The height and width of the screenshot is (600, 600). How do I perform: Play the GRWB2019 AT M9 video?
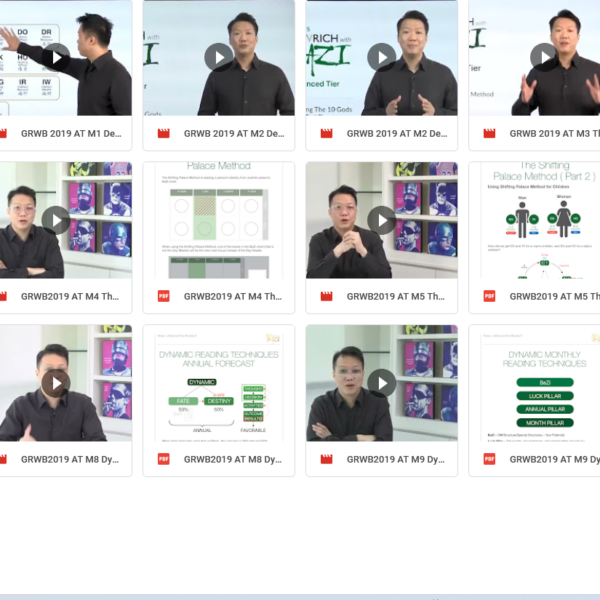pos(382,383)
